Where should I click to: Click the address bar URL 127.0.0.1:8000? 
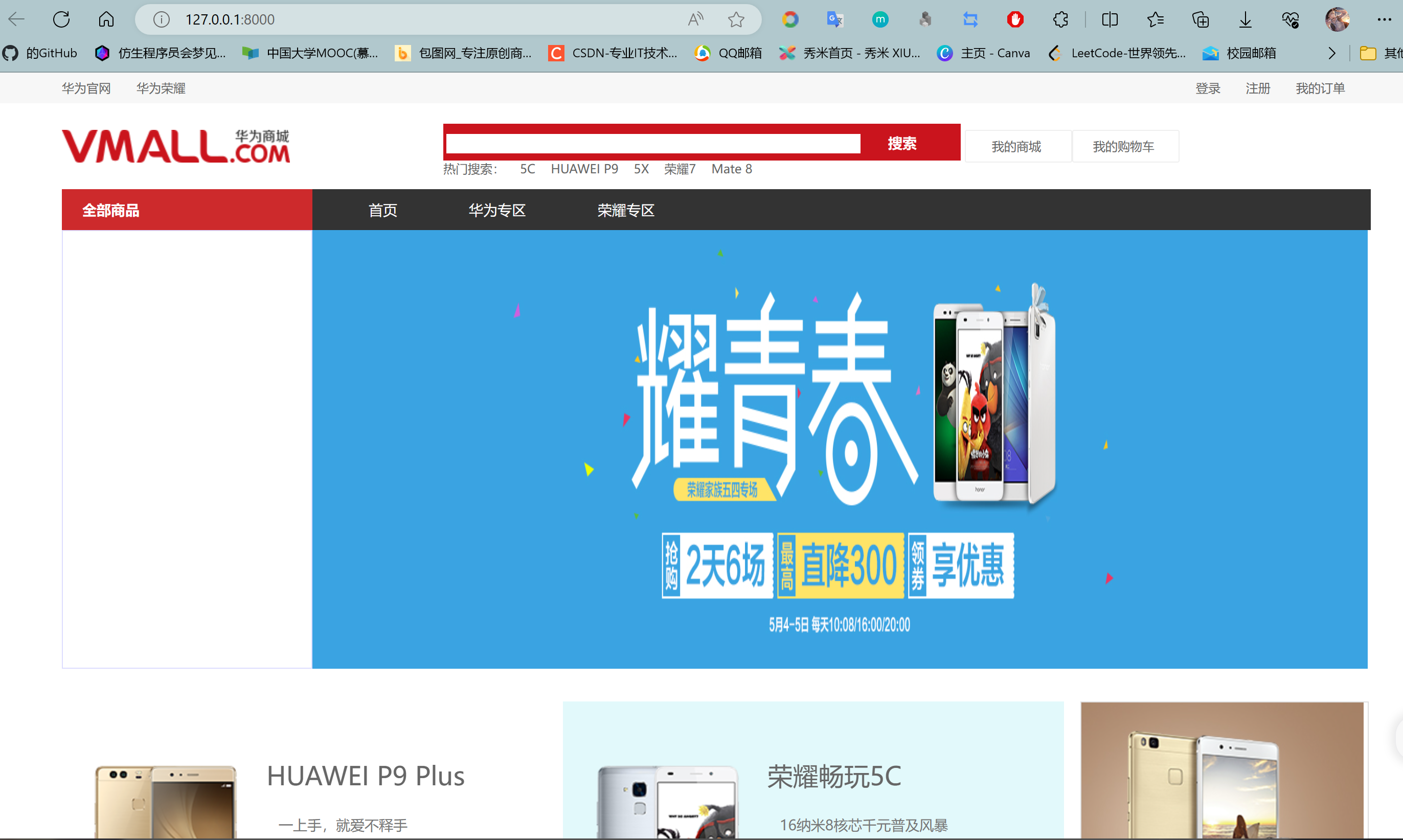tap(230, 20)
